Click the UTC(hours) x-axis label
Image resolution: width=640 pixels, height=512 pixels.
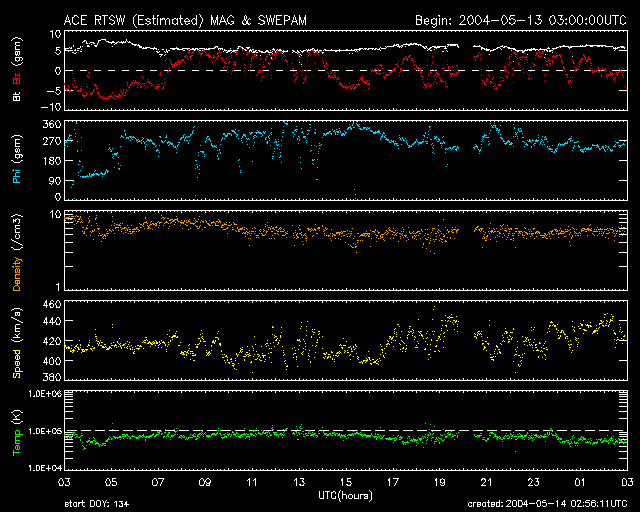pos(346,495)
